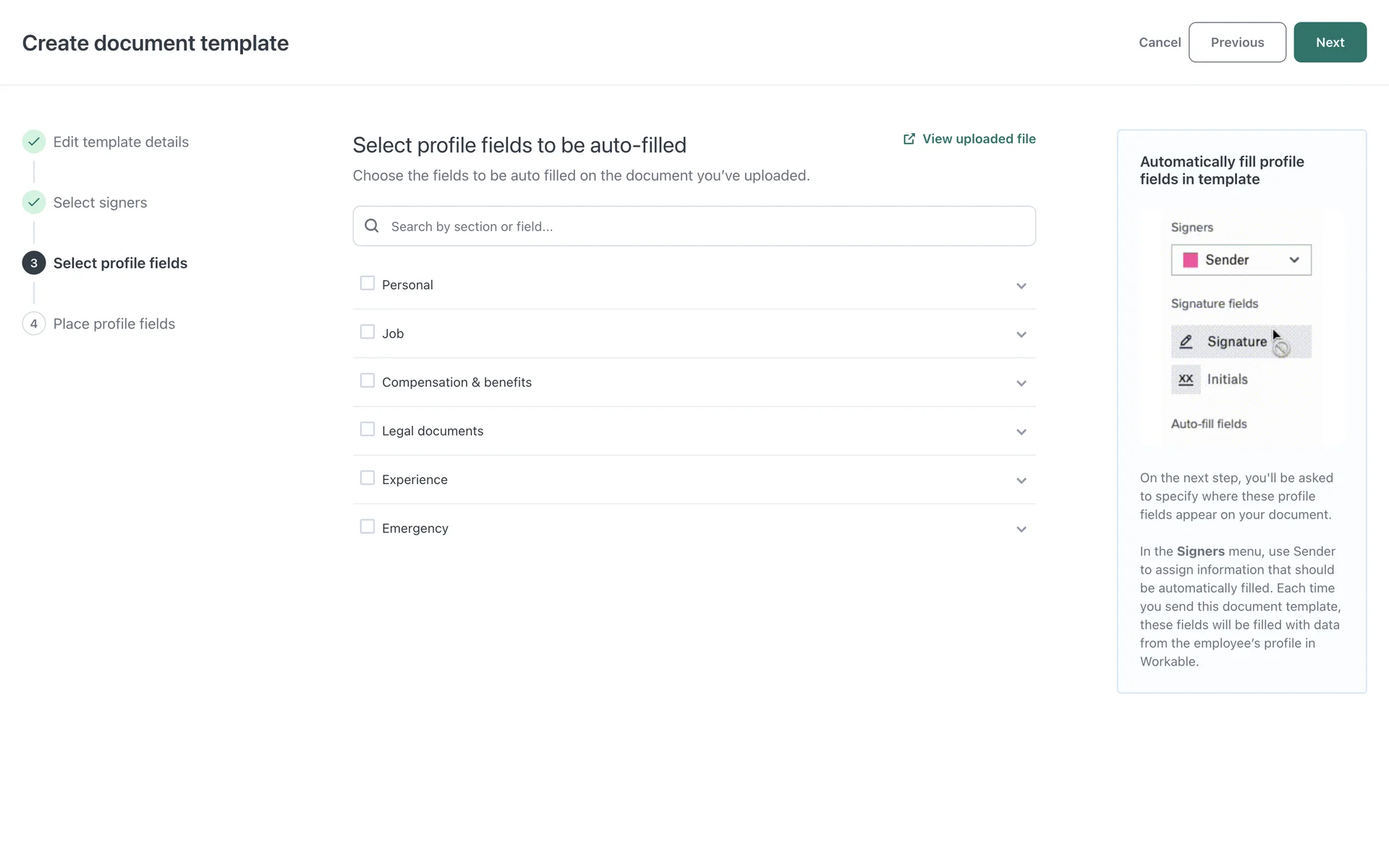Click the step 3 number badge

(34, 263)
